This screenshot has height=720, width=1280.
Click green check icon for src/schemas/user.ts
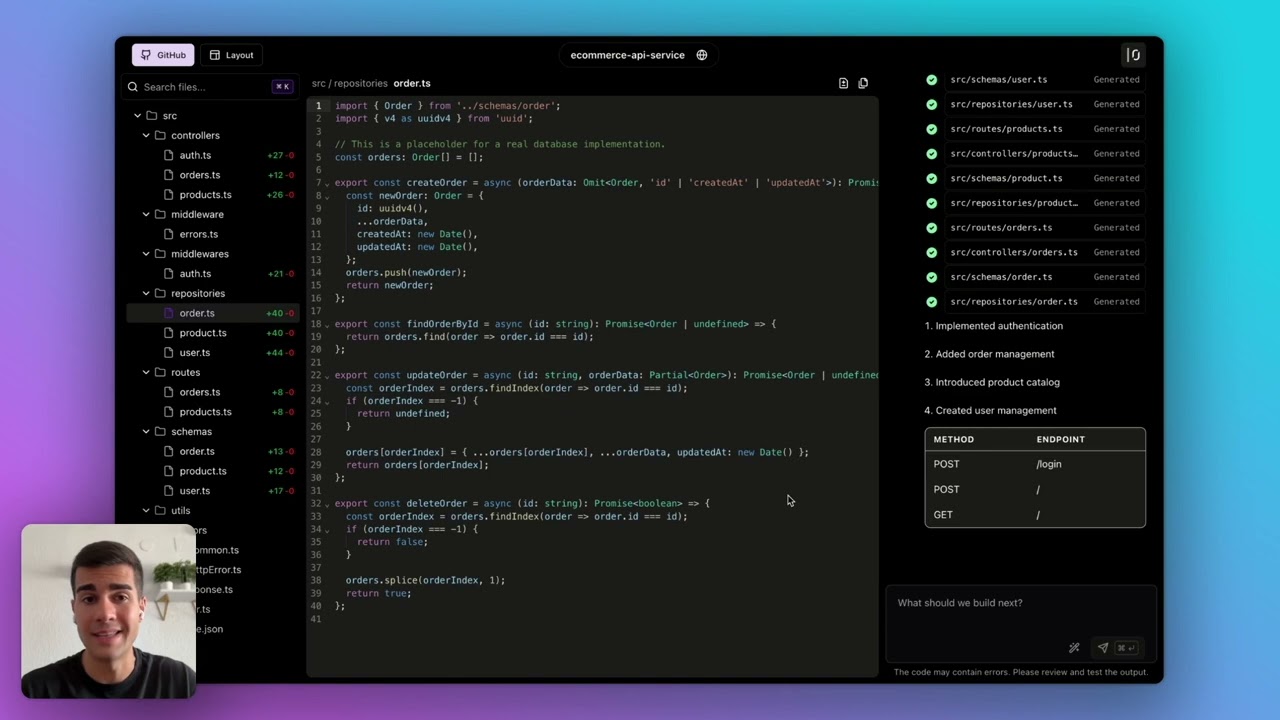point(932,79)
